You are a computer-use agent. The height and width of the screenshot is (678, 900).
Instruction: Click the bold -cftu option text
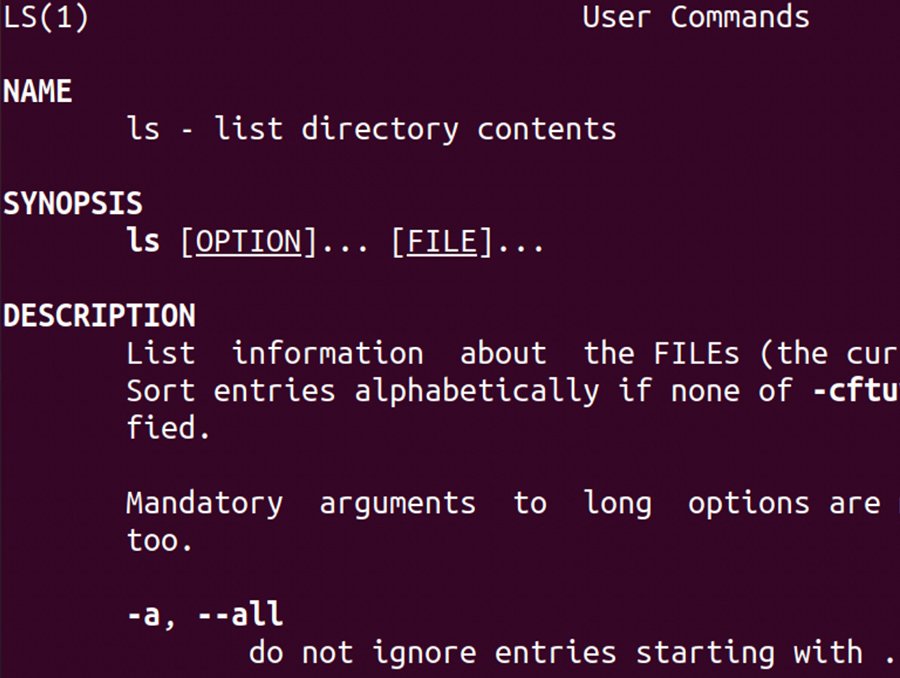(x=855, y=391)
